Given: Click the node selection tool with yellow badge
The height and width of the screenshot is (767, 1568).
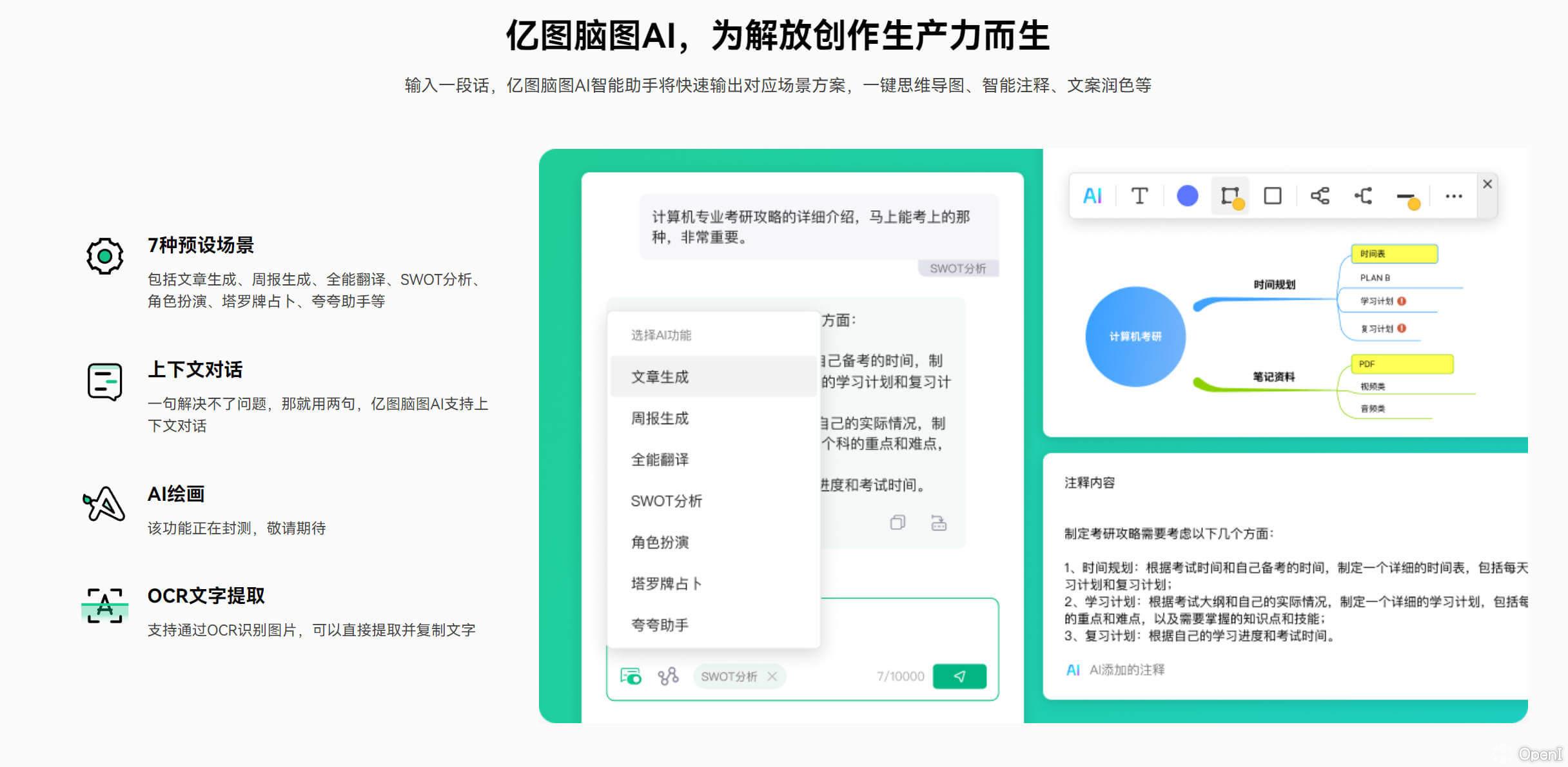Looking at the screenshot, I should coord(1230,197).
